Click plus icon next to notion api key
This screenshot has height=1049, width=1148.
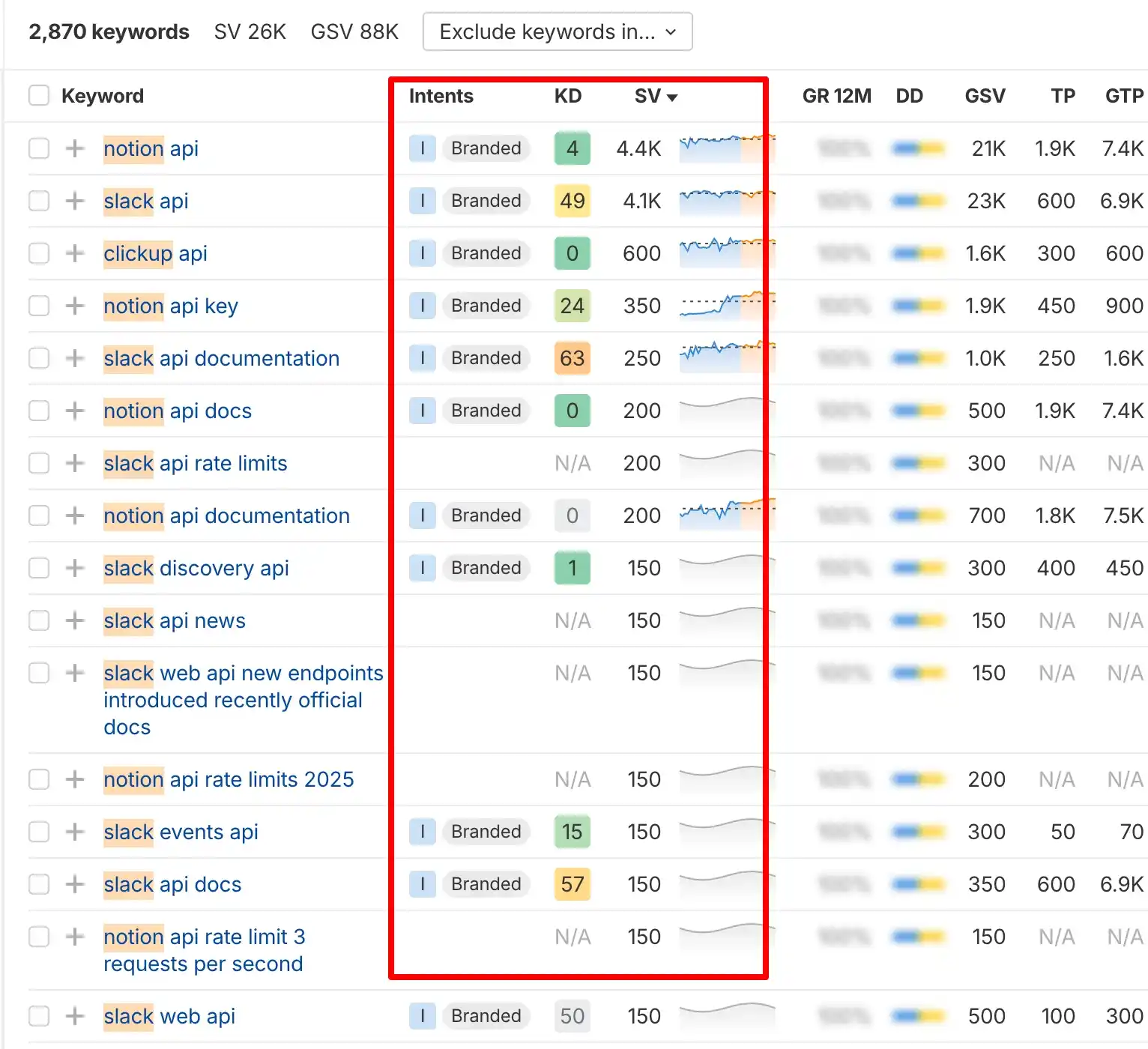[75, 306]
